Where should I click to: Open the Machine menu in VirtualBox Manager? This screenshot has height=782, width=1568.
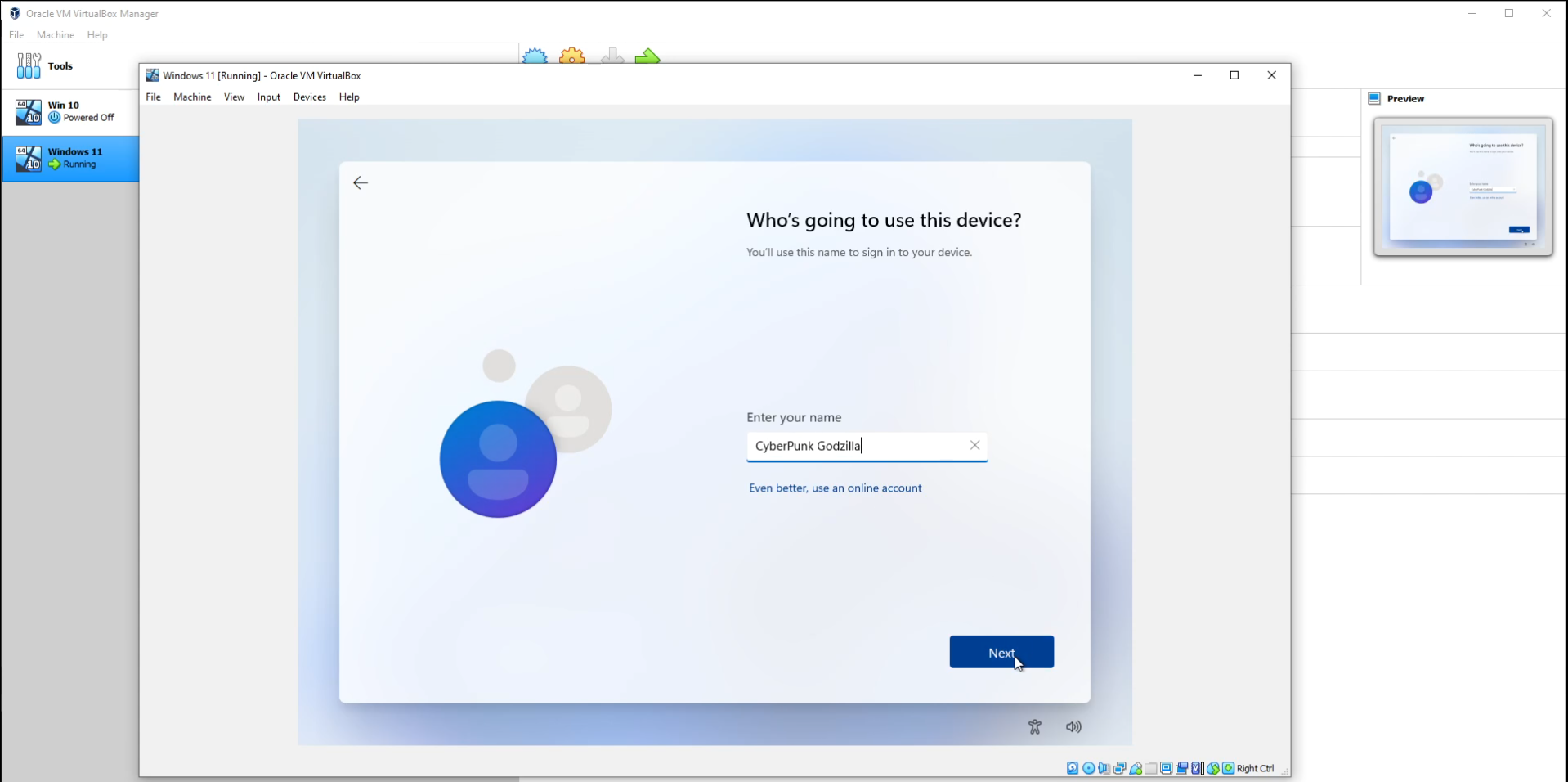tap(55, 34)
